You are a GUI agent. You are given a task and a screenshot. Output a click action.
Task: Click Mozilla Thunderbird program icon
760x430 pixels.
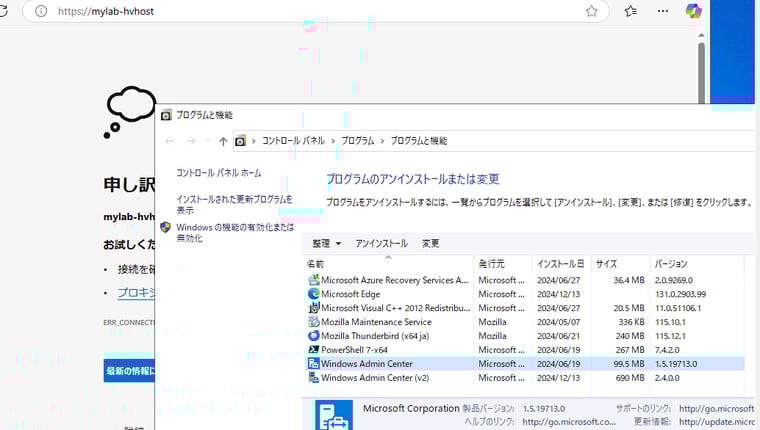pos(314,335)
